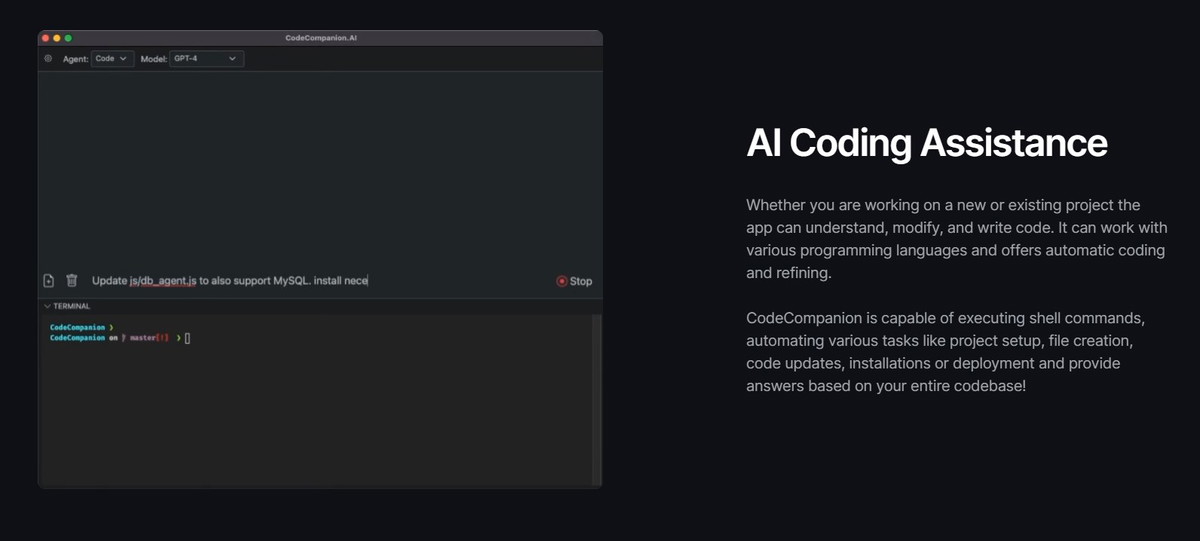Click the trash icon to clear chat
The height and width of the screenshot is (541, 1200).
click(72, 281)
